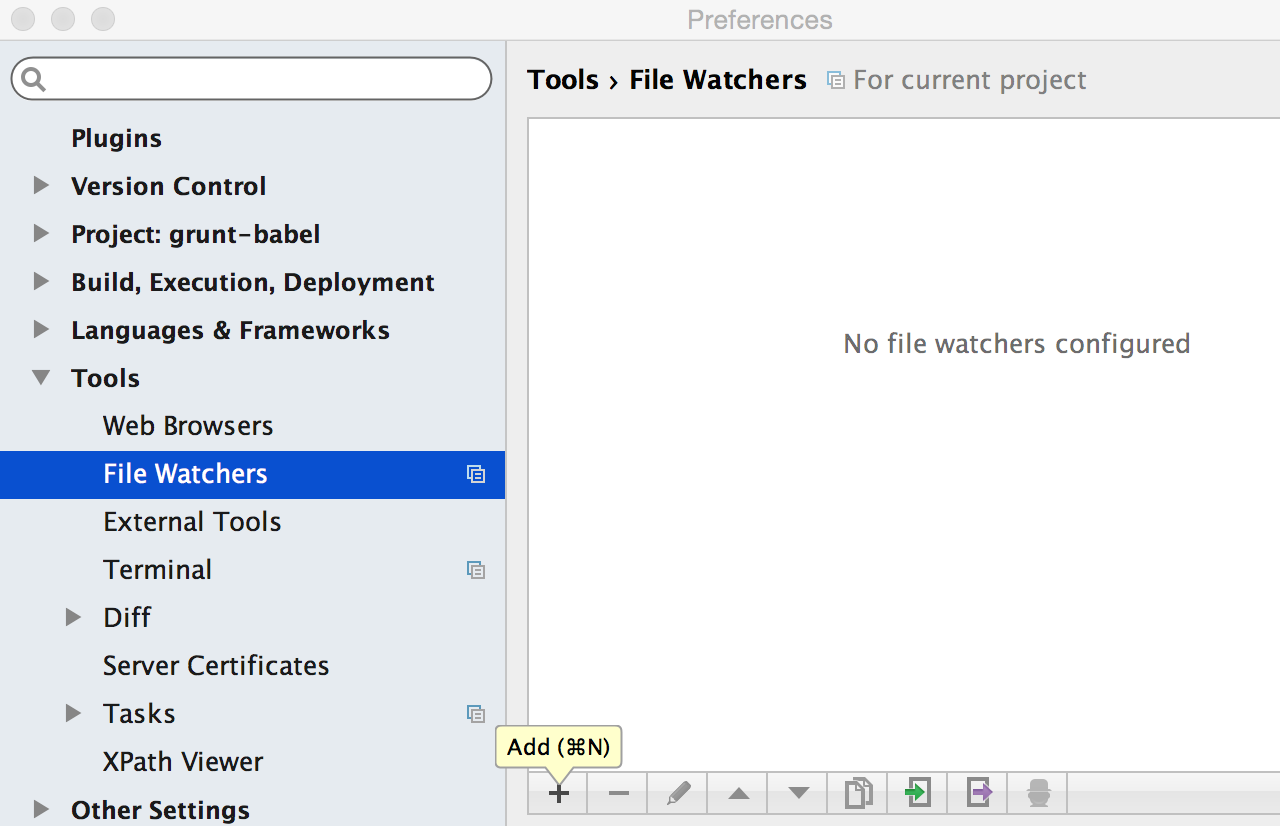This screenshot has height=826, width=1280.
Task: Click inside the settings search field
Action: click(250, 78)
